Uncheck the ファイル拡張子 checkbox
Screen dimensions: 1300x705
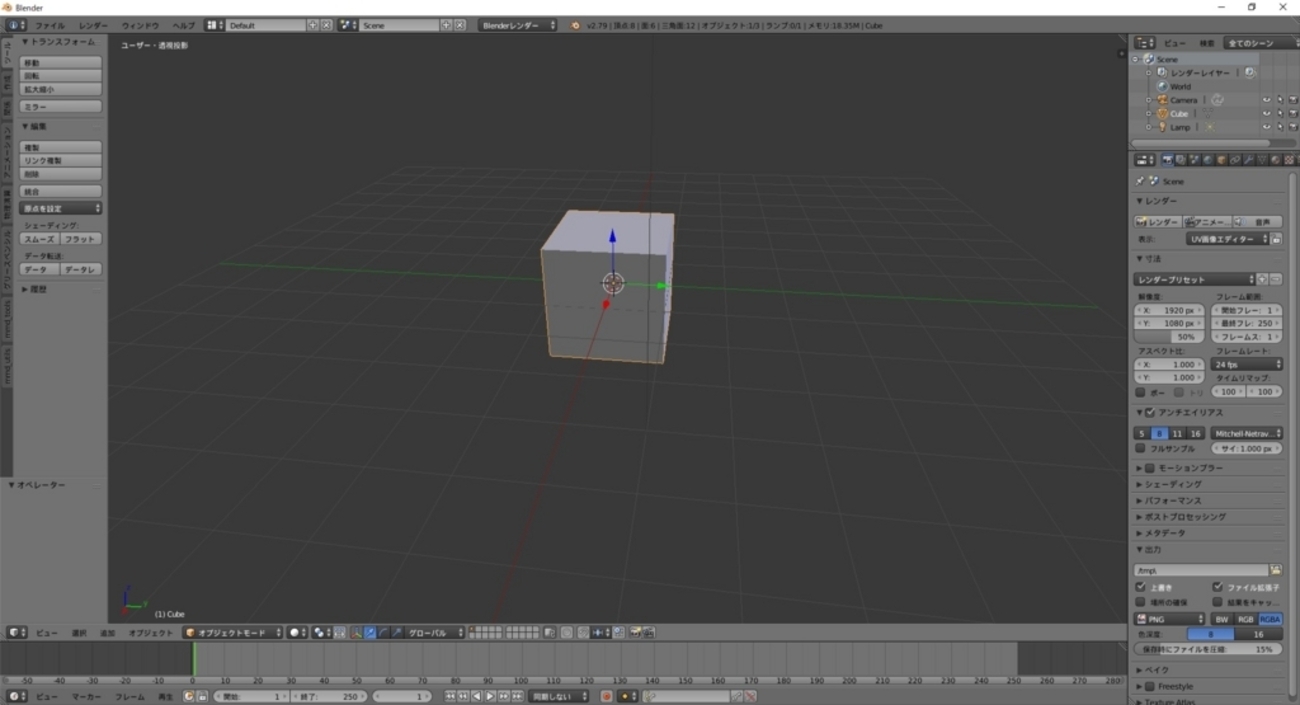[1218, 587]
